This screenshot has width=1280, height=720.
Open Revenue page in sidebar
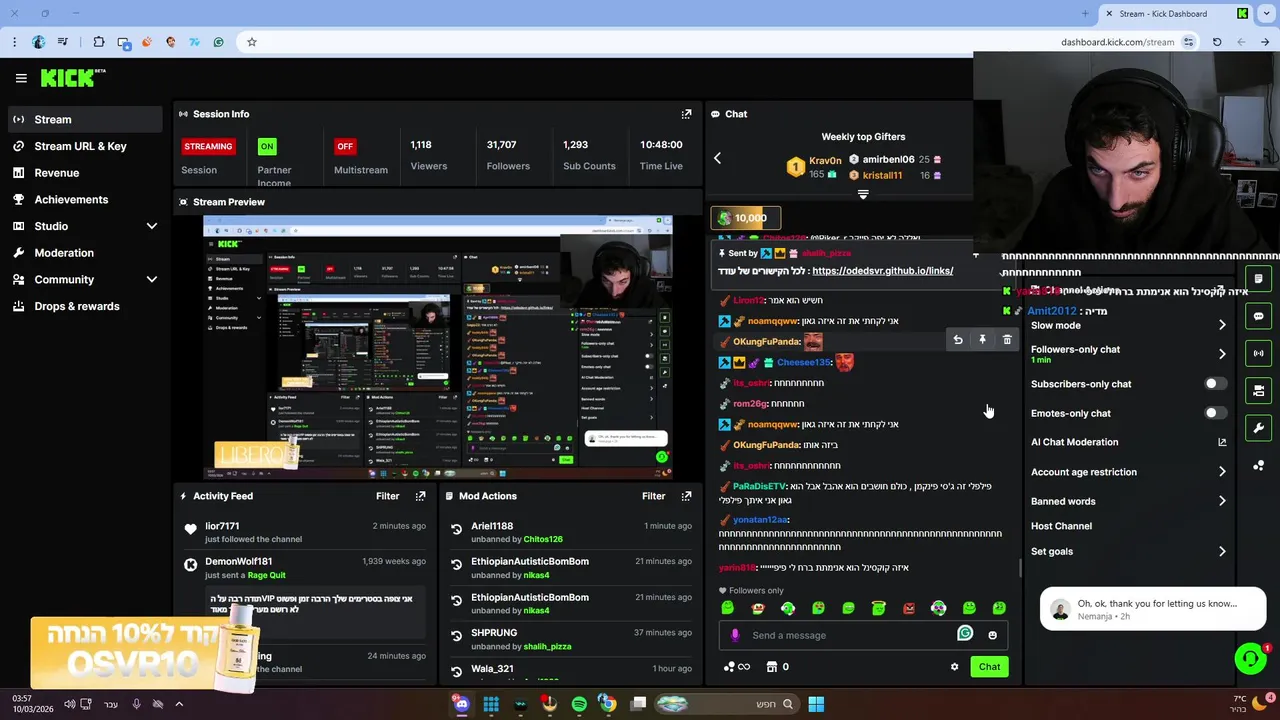pyautogui.click(x=84, y=173)
